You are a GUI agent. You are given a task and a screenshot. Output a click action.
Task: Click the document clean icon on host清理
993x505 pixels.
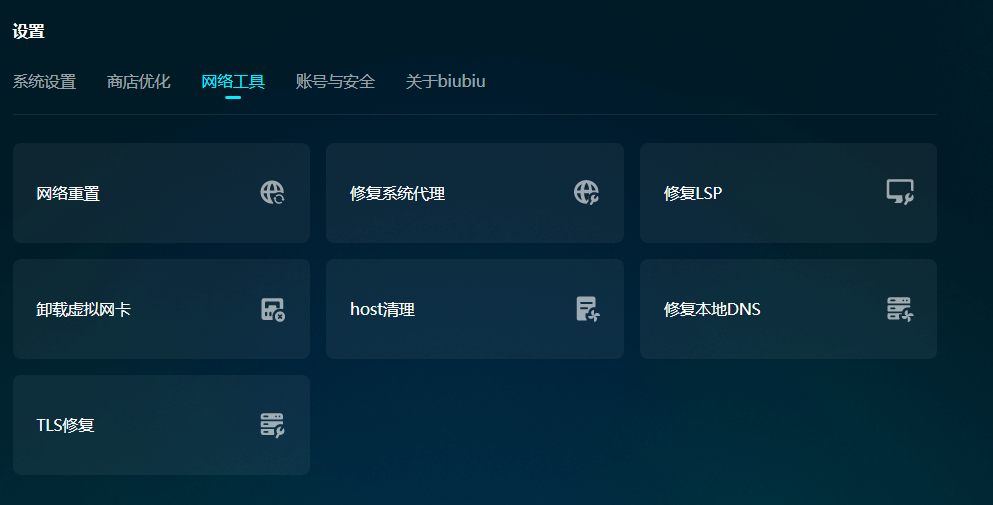coord(588,309)
